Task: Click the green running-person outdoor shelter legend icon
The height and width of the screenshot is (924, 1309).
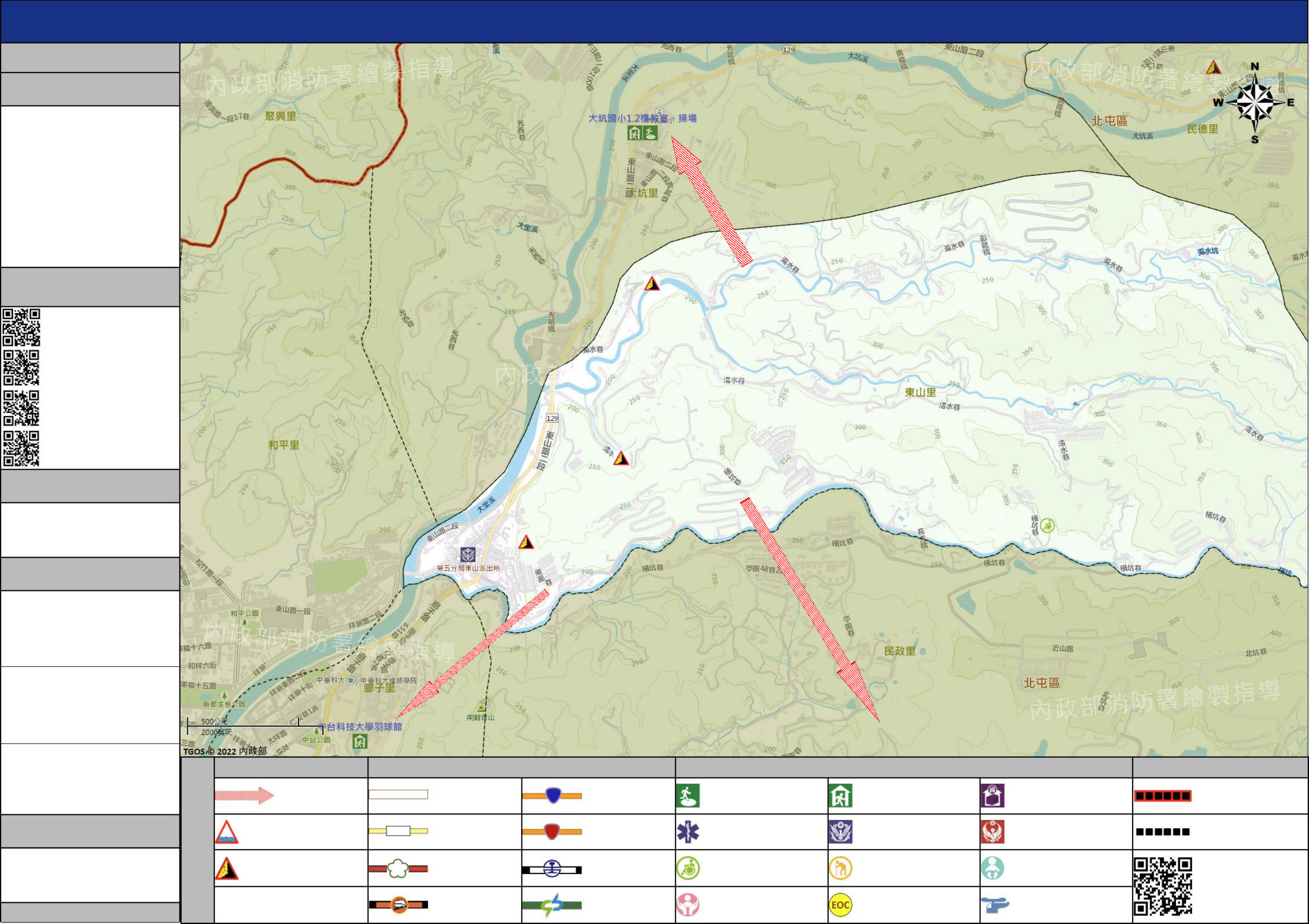Action: pos(688,796)
